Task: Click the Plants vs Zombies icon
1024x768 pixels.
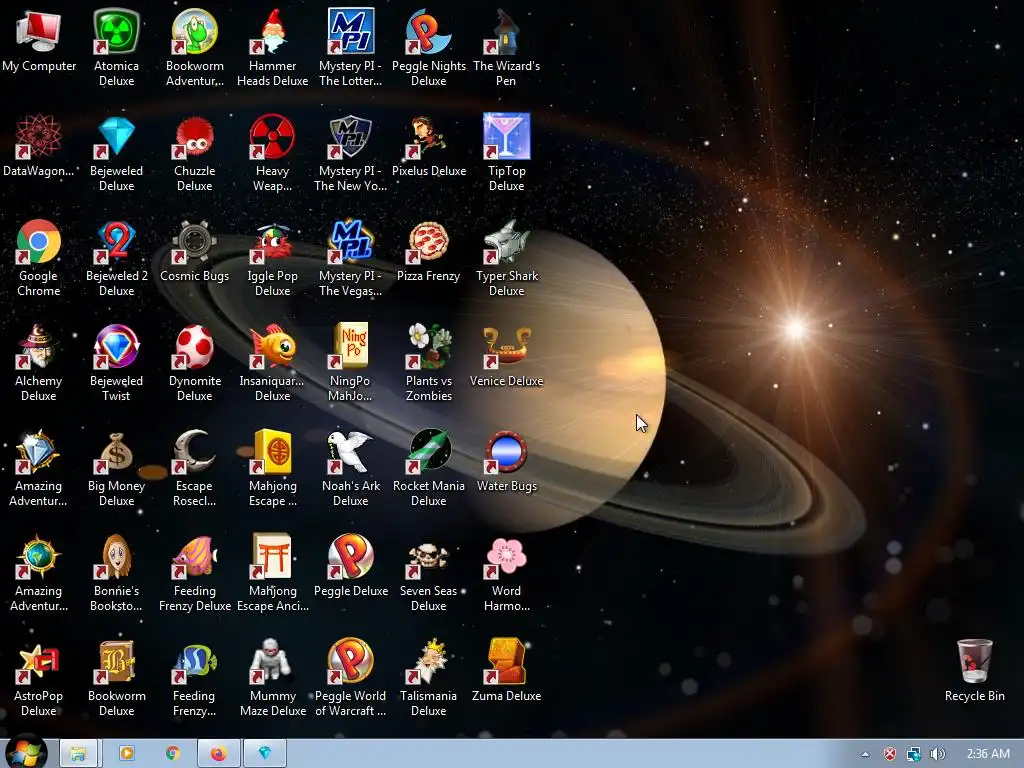Action: tap(428, 347)
